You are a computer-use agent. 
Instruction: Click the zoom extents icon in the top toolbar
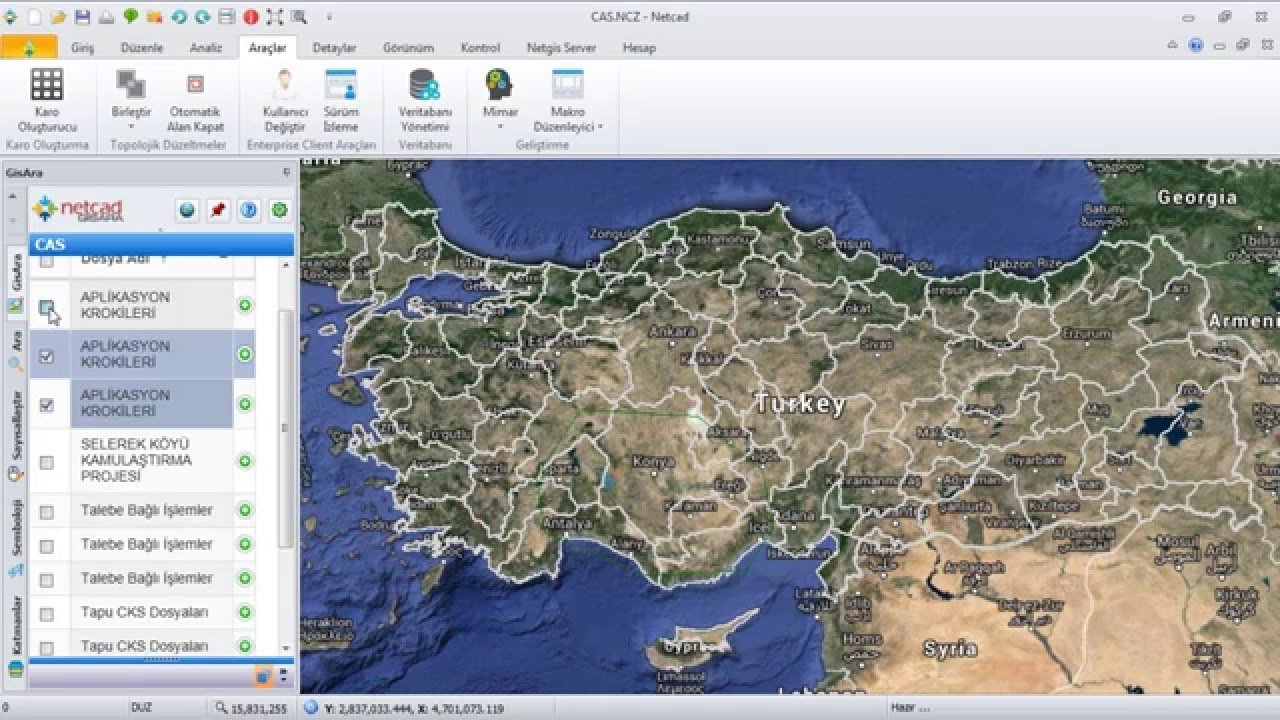click(275, 17)
